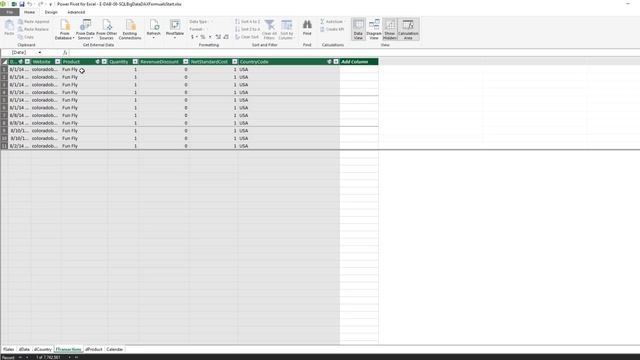
Task: Click the relationship icon on Product header
Action: click(x=98, y=62)
